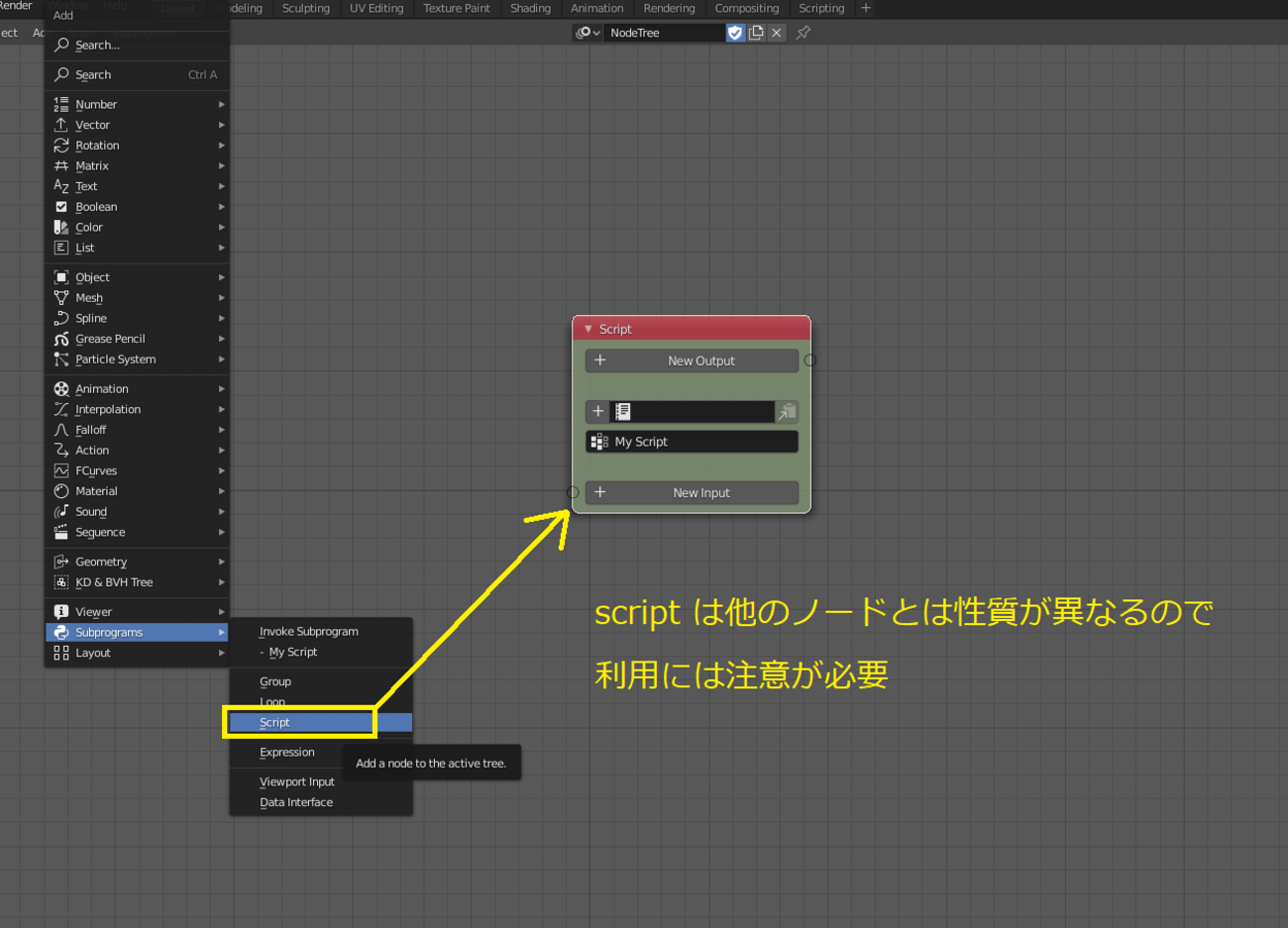Click the add workspace plus icon
This screenshot has height=928, width=1288.
pos(866,8)
